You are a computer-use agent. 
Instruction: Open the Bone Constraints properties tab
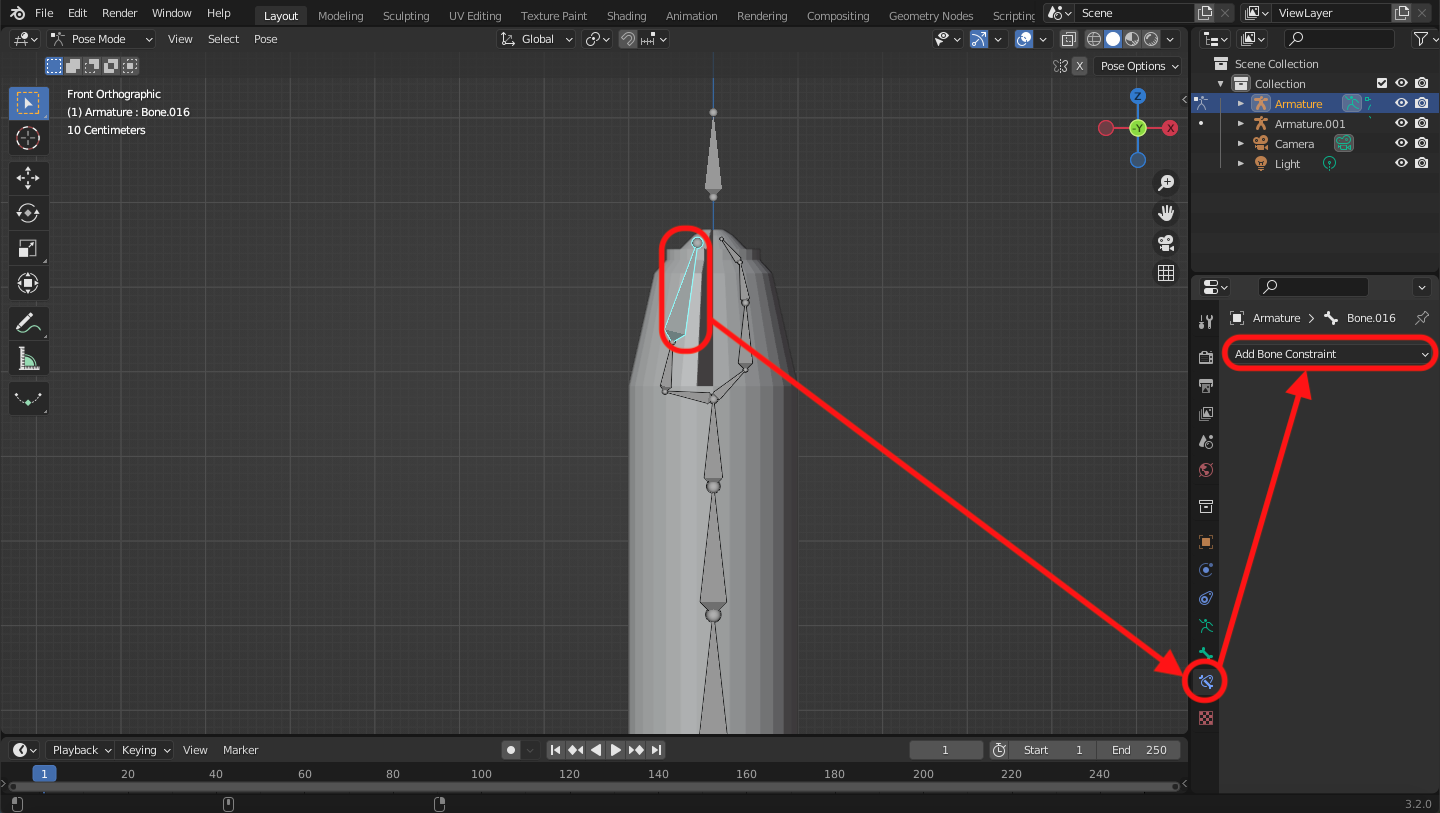tap(1206, 682)
